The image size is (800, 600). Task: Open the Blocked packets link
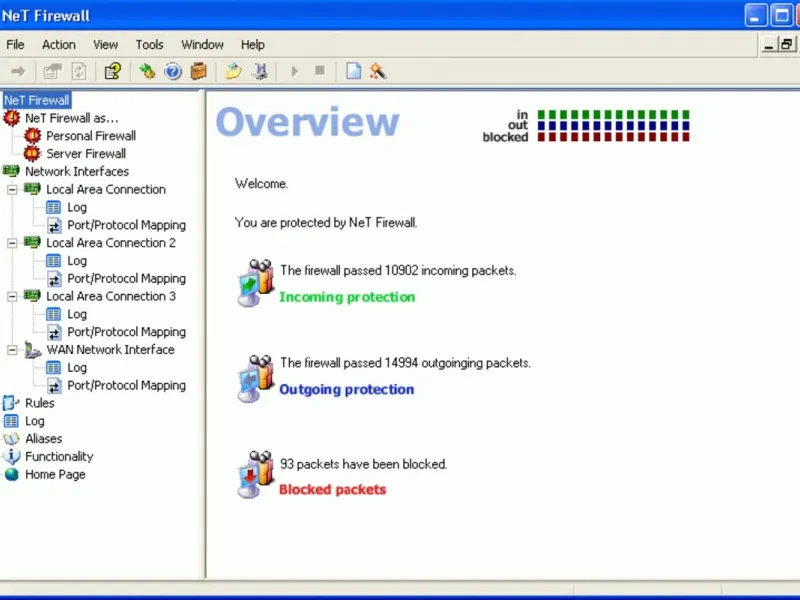[333, 489]
